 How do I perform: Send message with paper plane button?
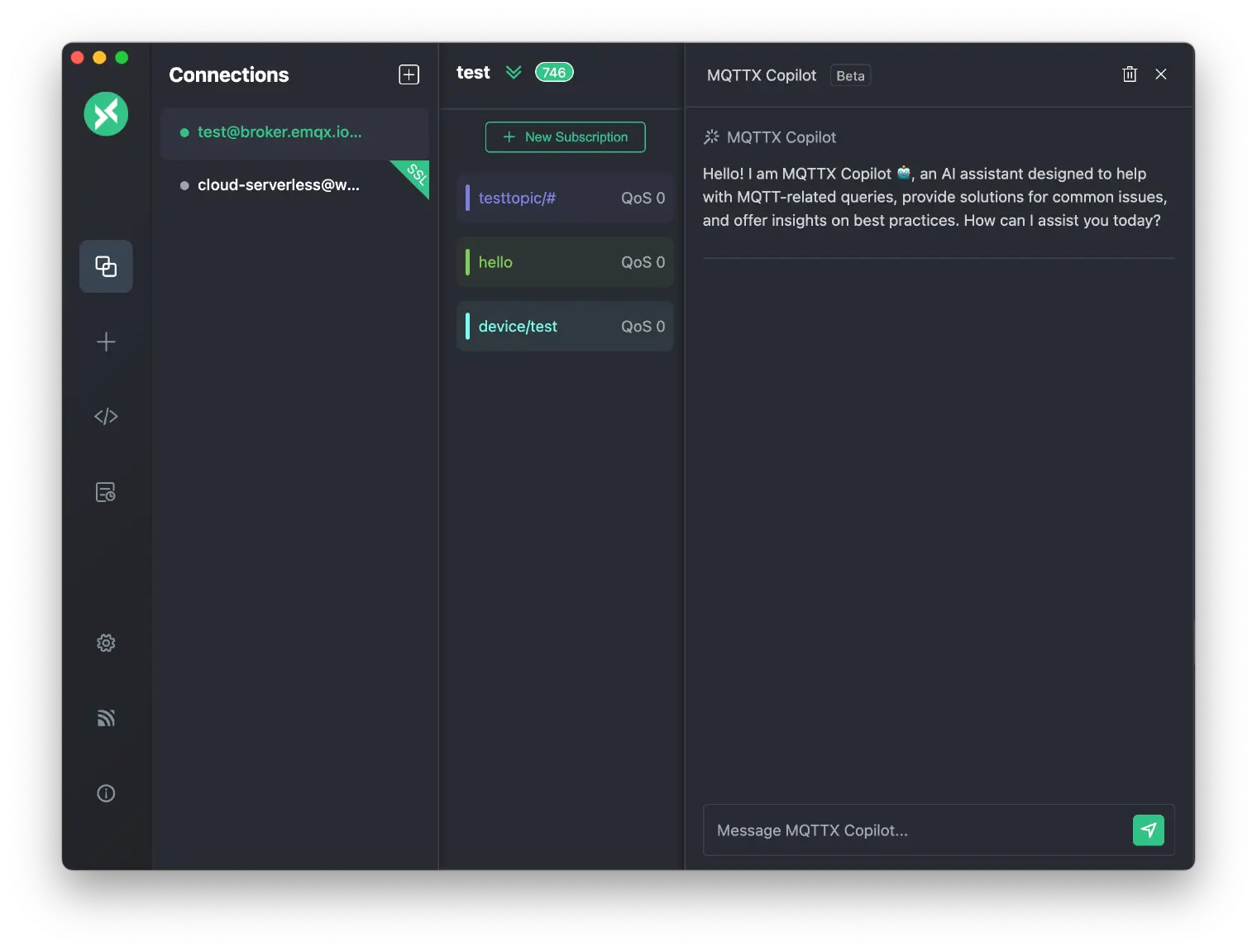point(1149,830)
